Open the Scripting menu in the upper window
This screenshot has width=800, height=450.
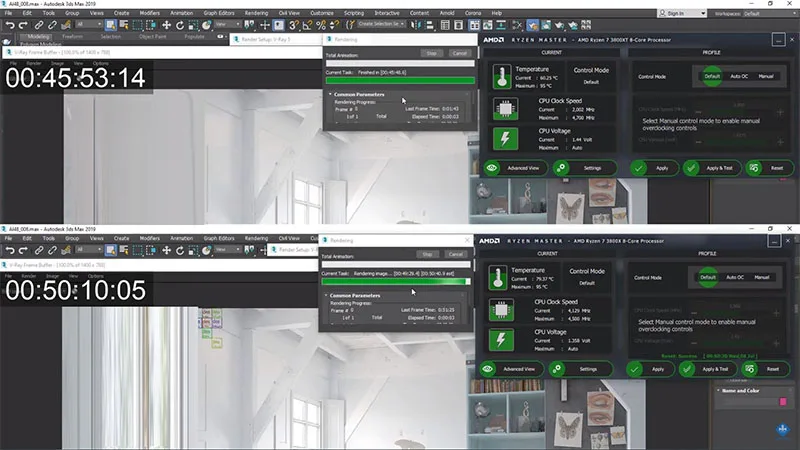[x=354, y=13]
